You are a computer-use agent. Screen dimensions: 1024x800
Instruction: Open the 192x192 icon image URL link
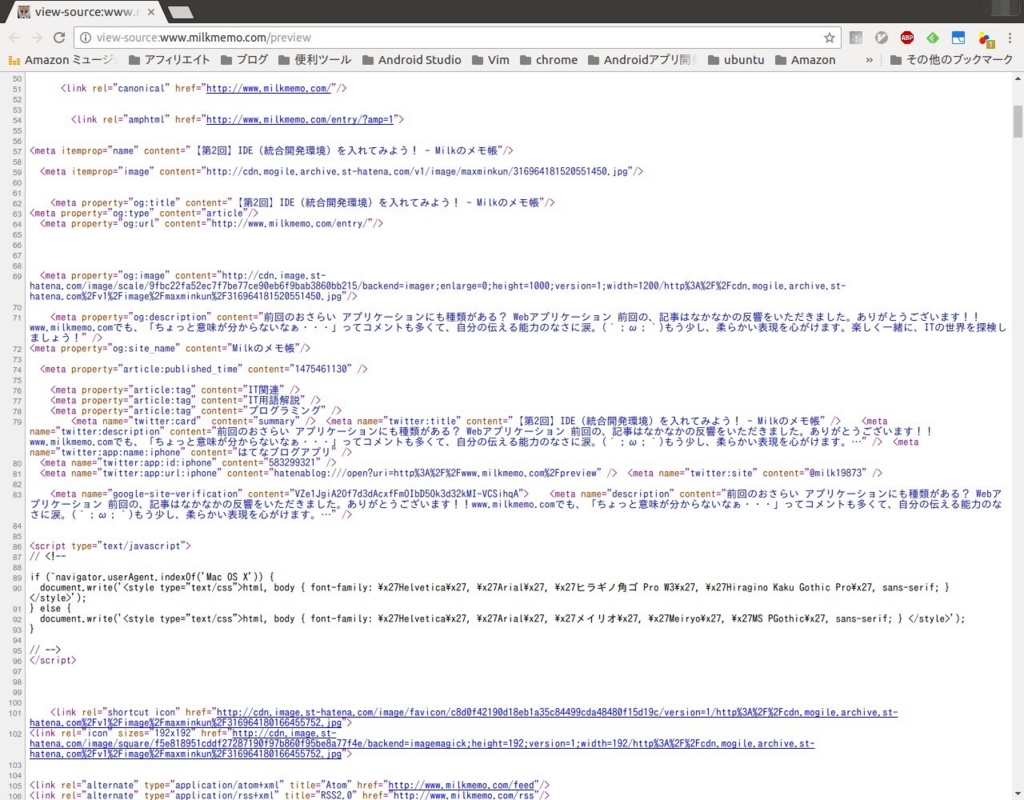422,744
